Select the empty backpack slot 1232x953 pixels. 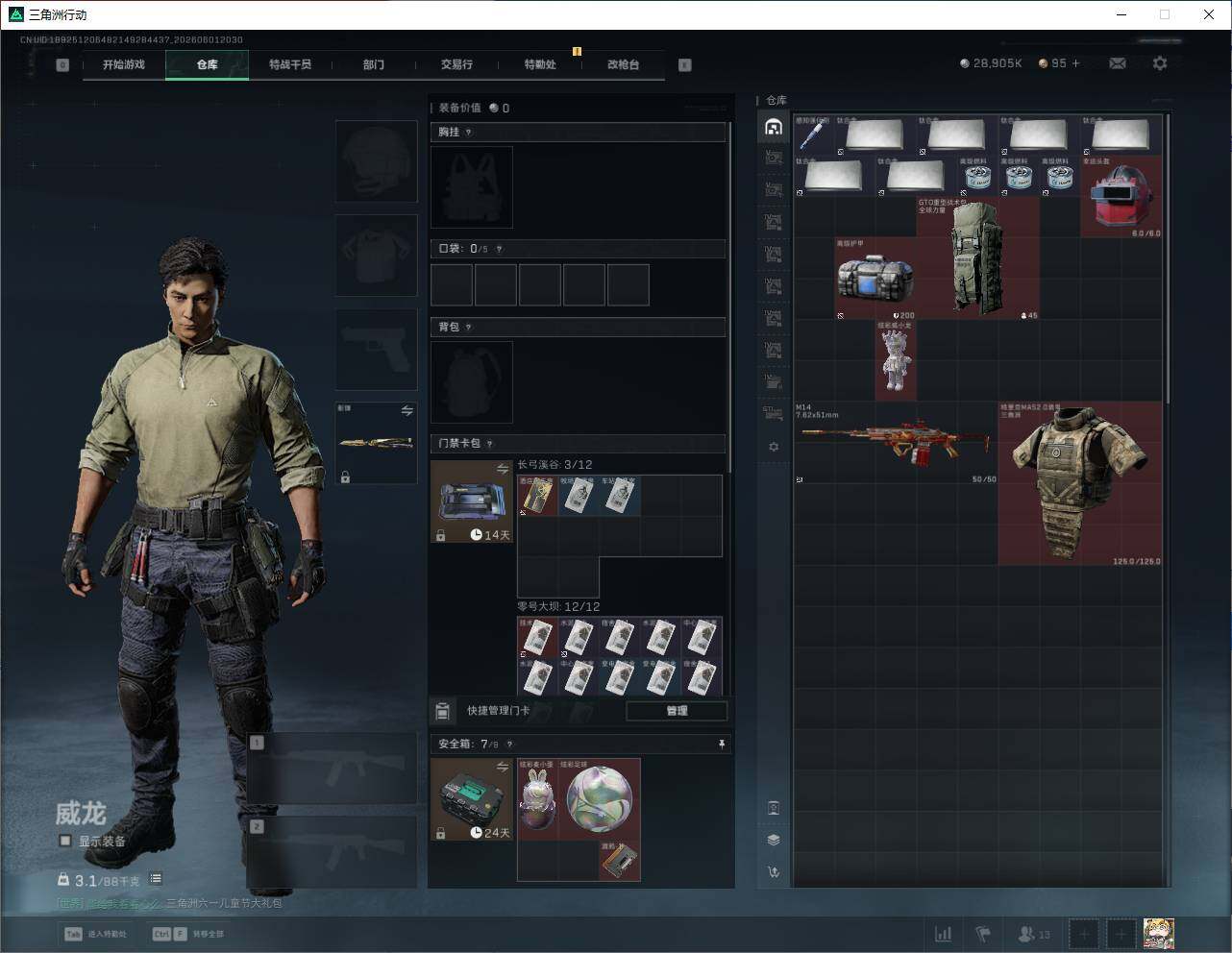472,382
